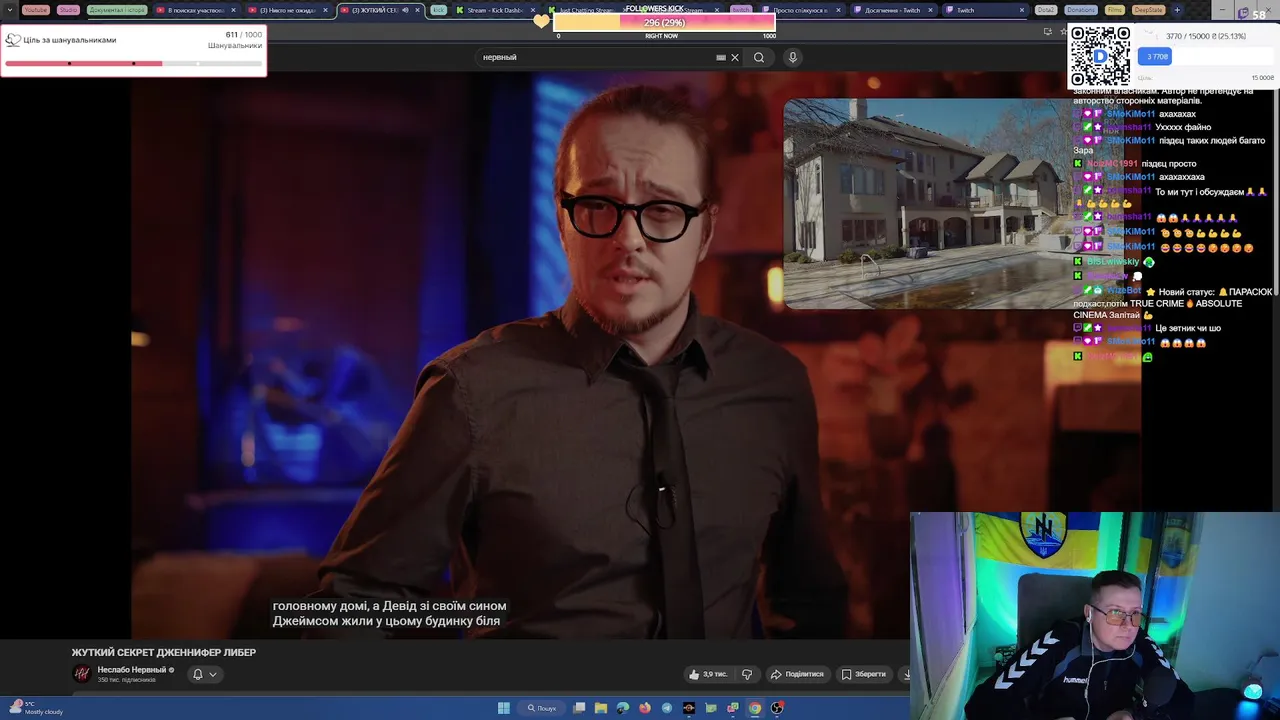Switch to the Документальна історія tab
1280x720 pixels.
116,10
